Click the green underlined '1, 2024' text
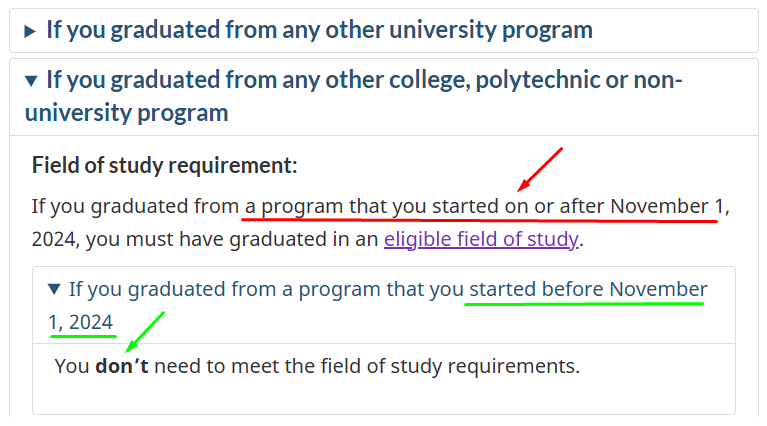Image resolution: width=767 pixels, height=426 pixels. pos(81,323)
